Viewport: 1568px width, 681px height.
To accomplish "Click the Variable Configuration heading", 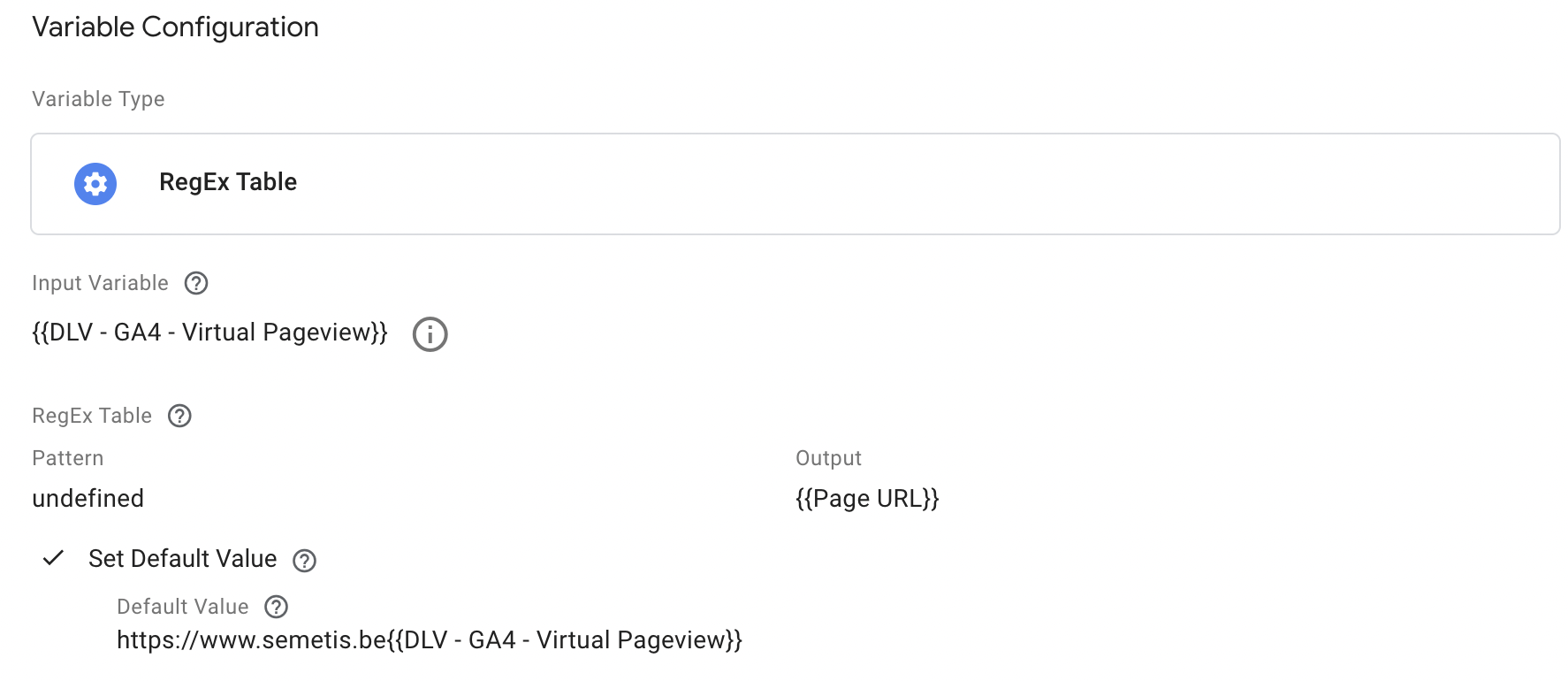I will pos(175,27).
